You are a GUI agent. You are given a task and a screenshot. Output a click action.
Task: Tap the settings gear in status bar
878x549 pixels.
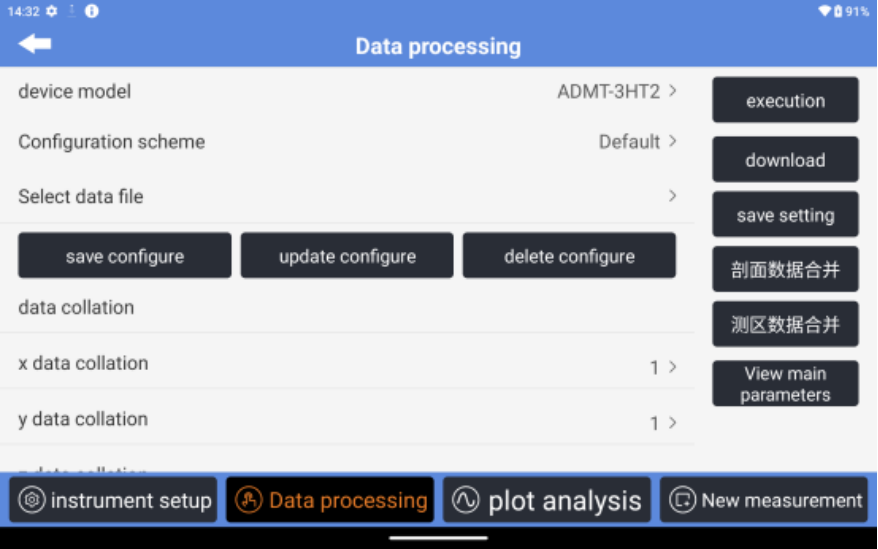(51, 11)
